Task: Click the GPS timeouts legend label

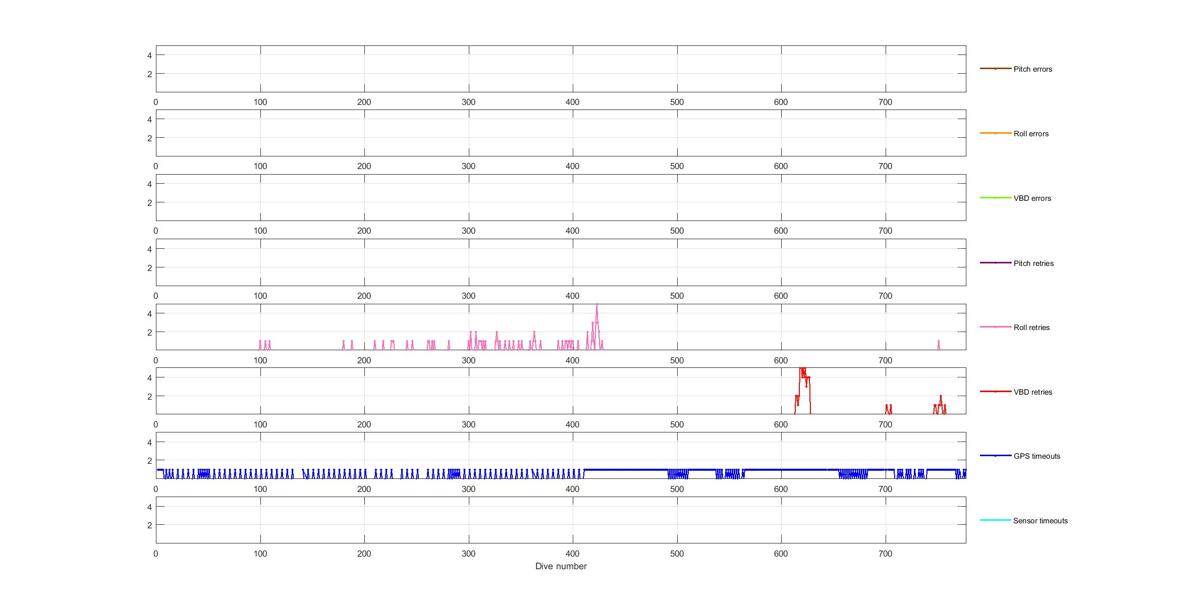Action: pyautogui.click(x=1036, y=456)
